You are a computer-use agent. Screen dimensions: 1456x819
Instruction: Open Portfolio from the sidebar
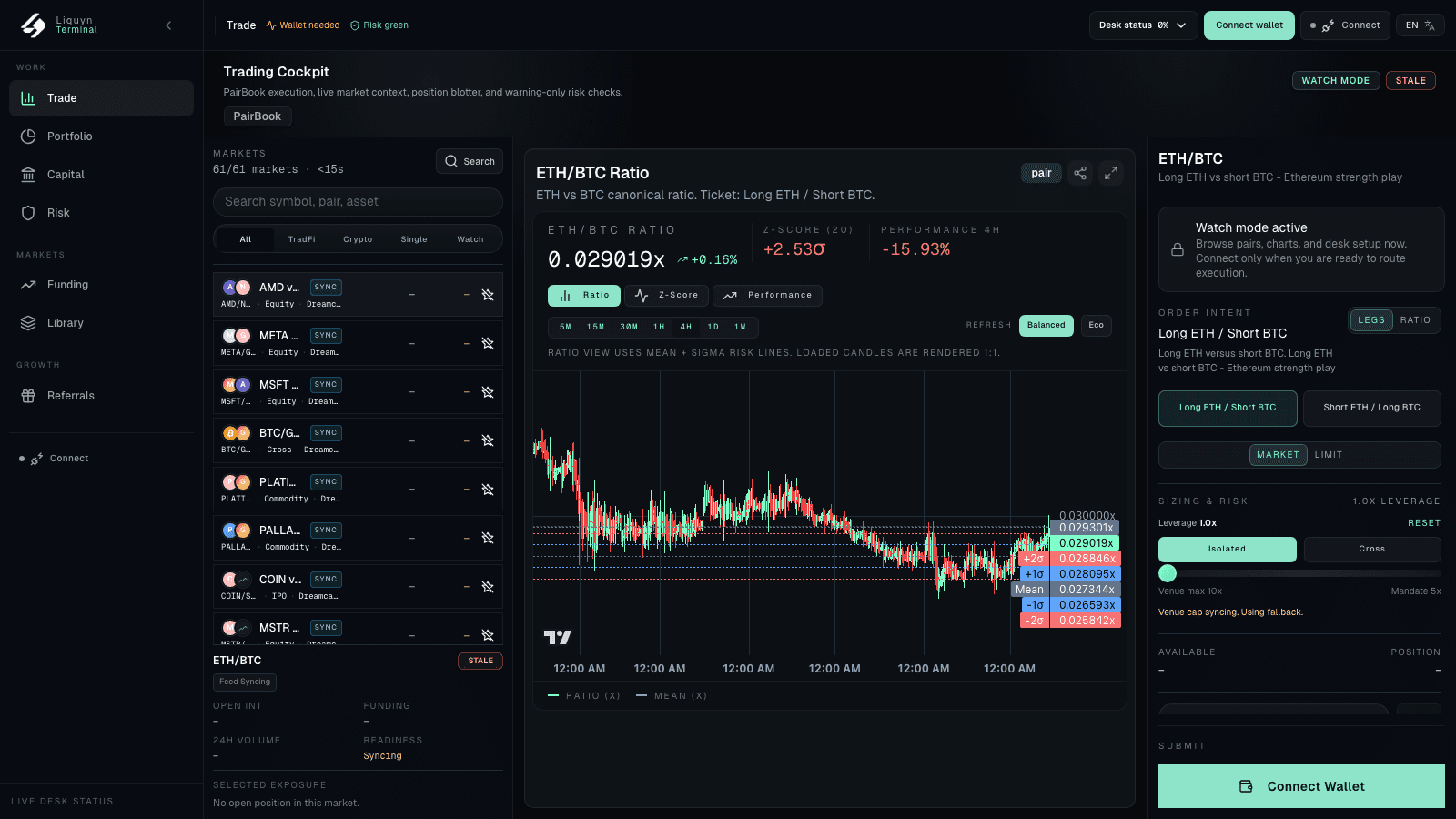point(101,136)
